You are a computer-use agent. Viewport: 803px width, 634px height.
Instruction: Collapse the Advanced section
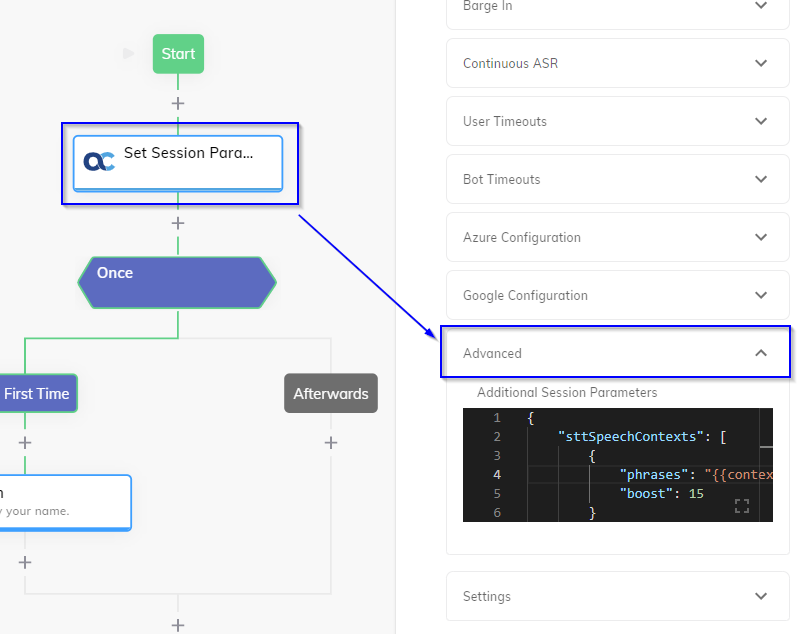(x=618, y=353)
